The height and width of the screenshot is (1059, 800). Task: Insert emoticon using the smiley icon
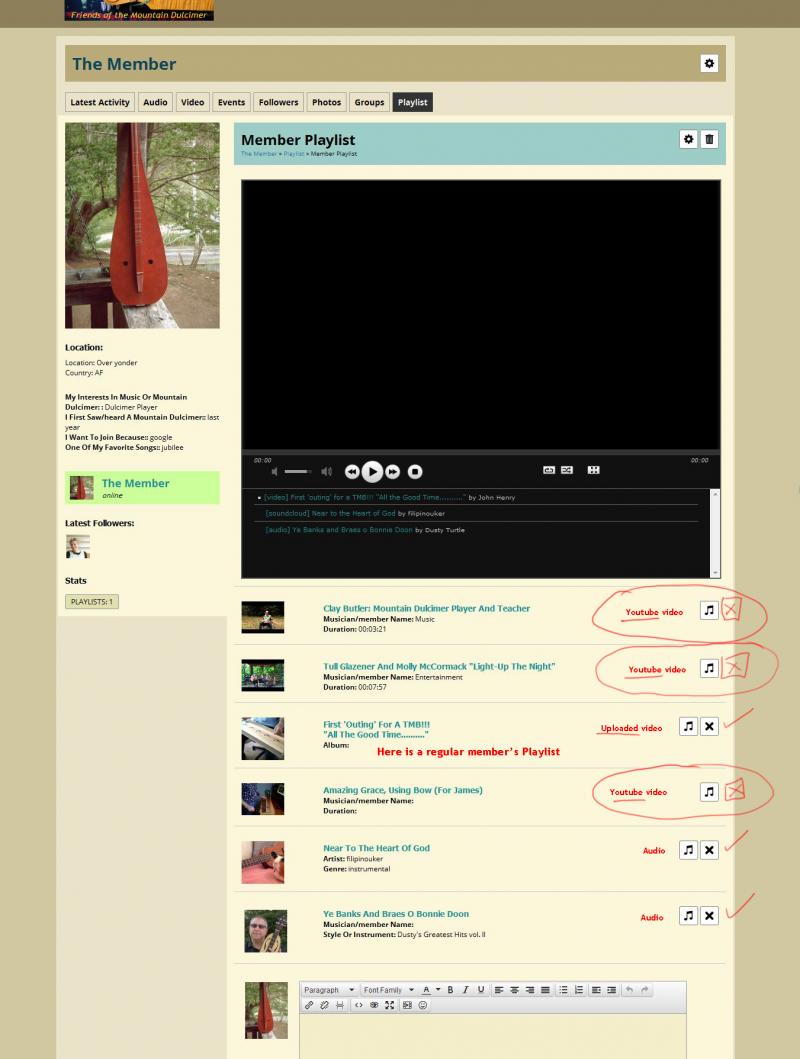pyautogui.click(x=423, y=1005)
